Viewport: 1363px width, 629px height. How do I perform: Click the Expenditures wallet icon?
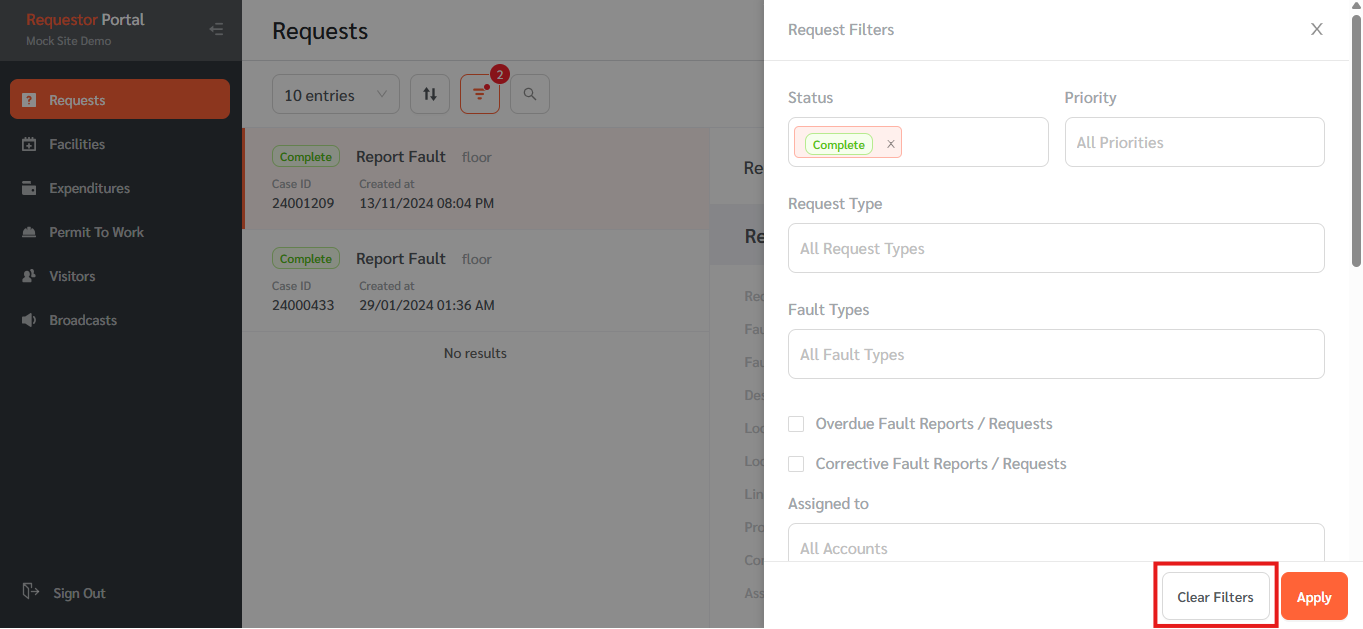[x=29, y=188]
